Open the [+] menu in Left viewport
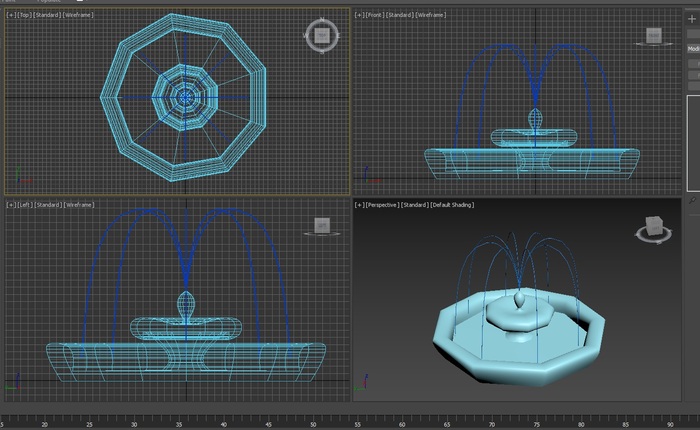This screenshot has height=430, width=700. [x=12, y=205]
